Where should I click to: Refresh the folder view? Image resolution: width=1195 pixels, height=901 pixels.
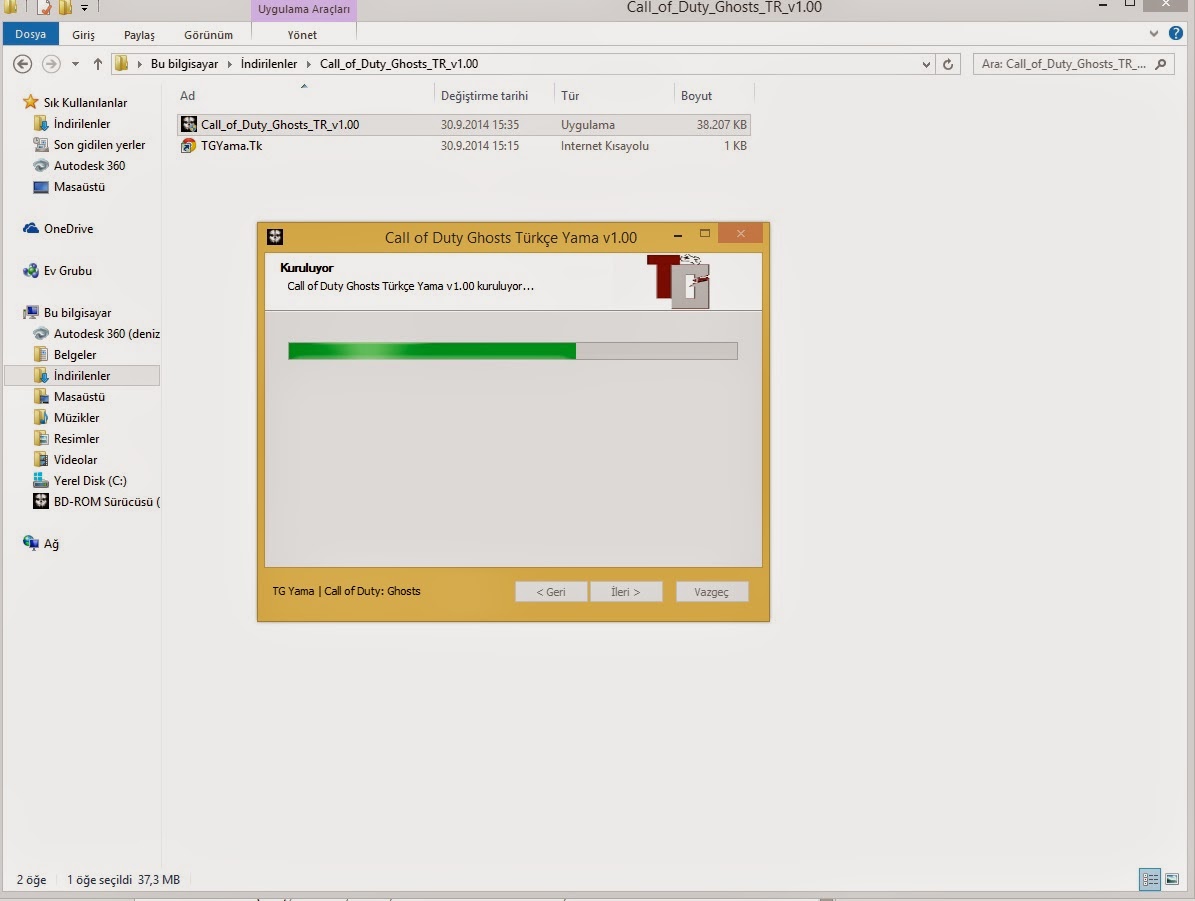tap(948, 64)
